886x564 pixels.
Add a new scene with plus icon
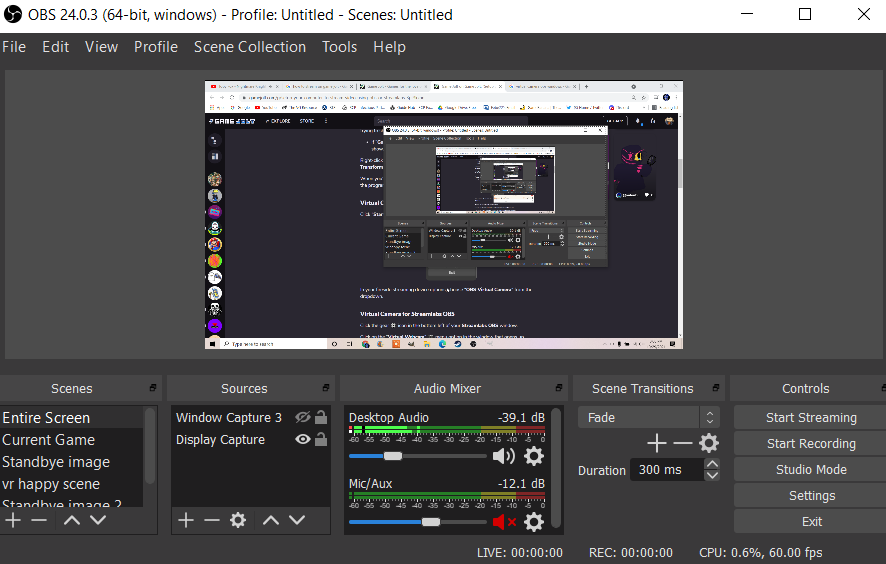tap(13, 520)
